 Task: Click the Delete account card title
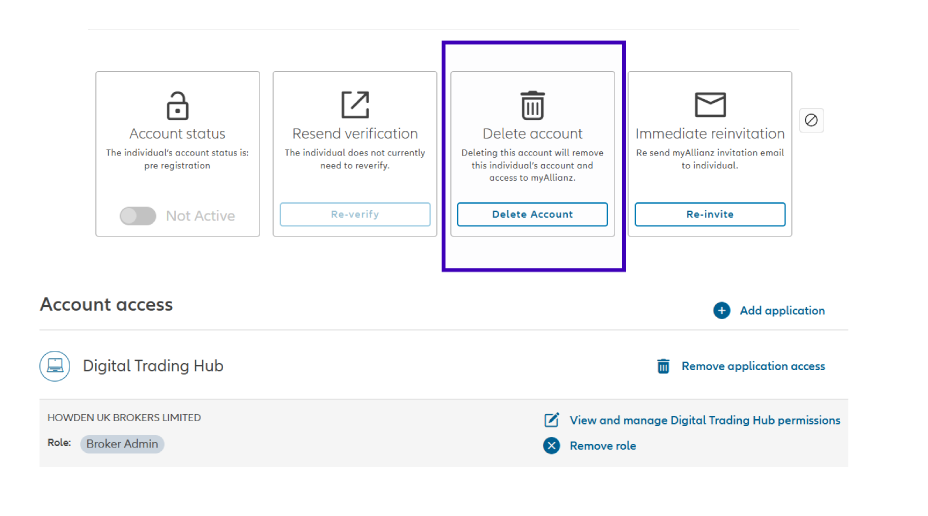pyautogui.click(x=533, y=134)
